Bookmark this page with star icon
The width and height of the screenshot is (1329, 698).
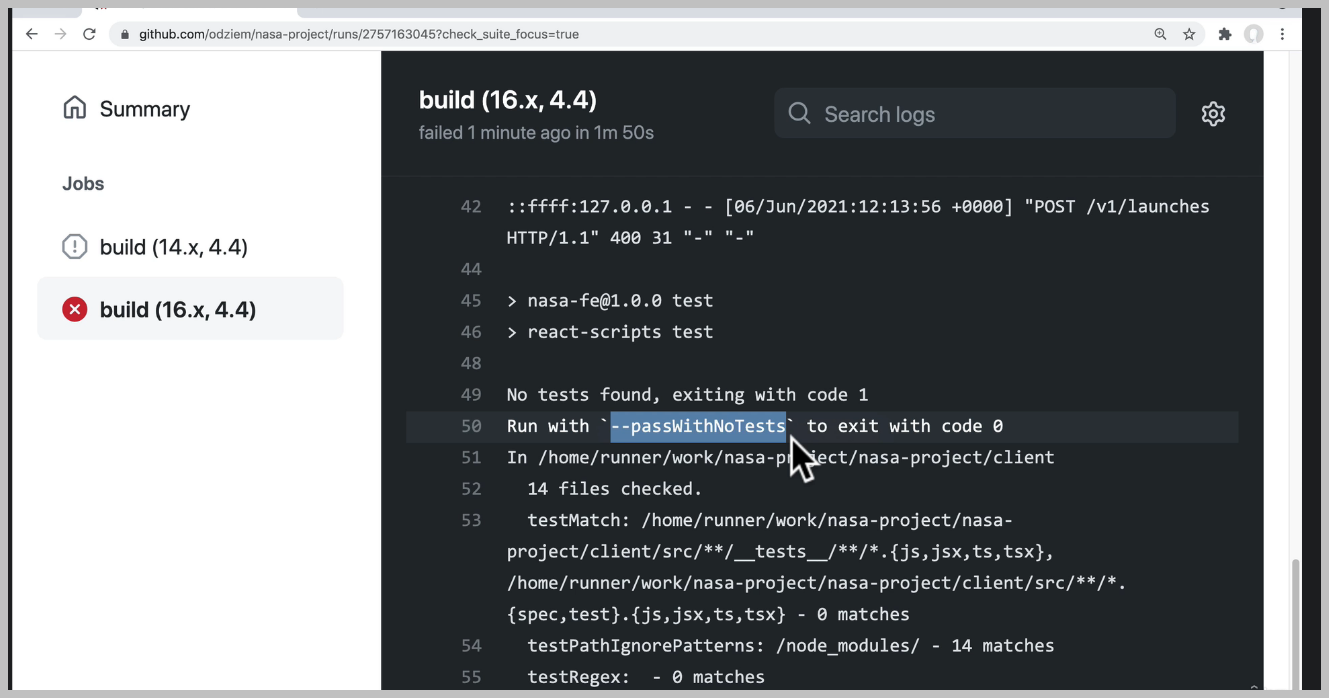coord(1189,34)
